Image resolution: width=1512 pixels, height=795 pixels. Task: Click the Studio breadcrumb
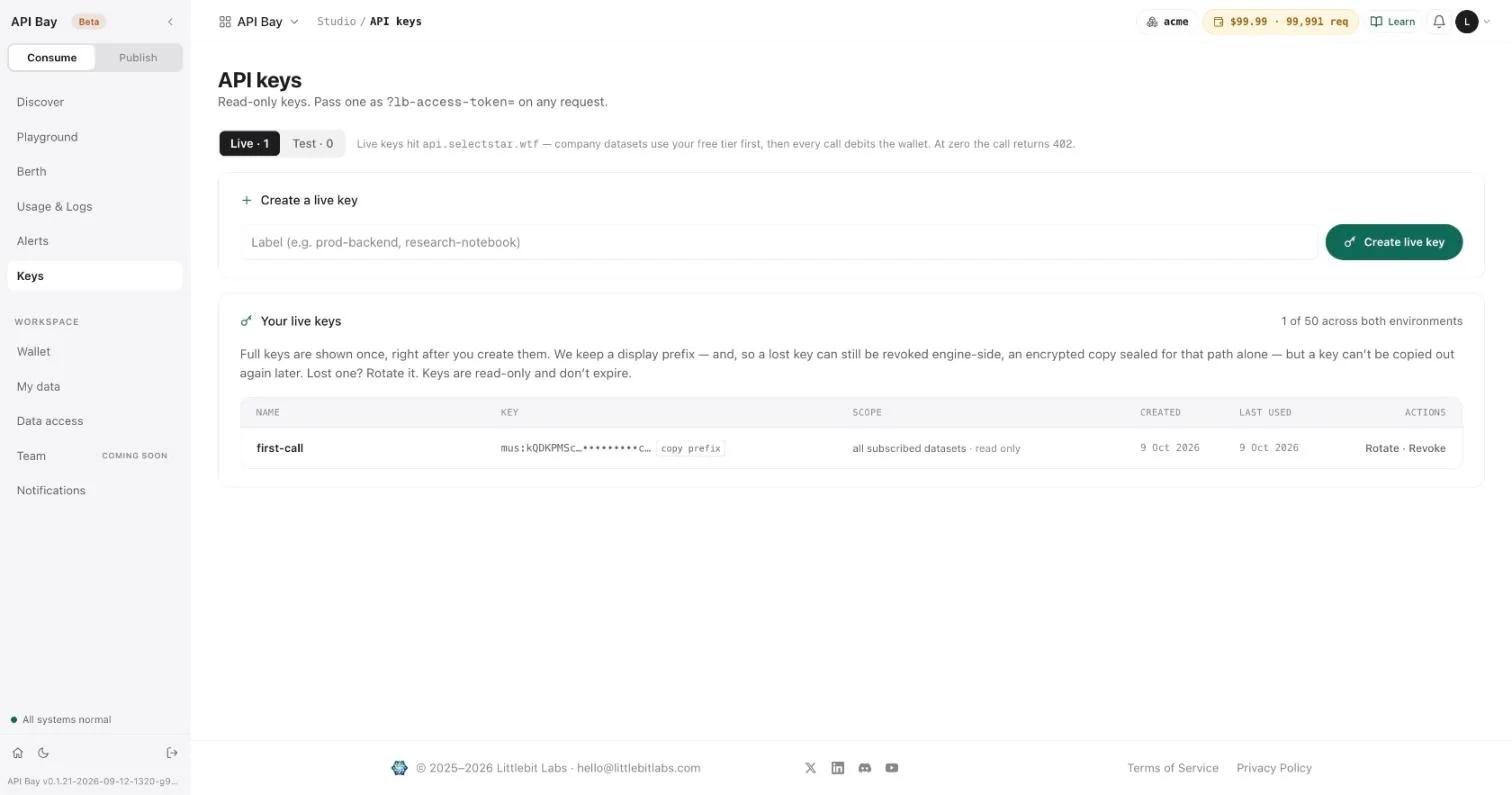pos(336,21)
